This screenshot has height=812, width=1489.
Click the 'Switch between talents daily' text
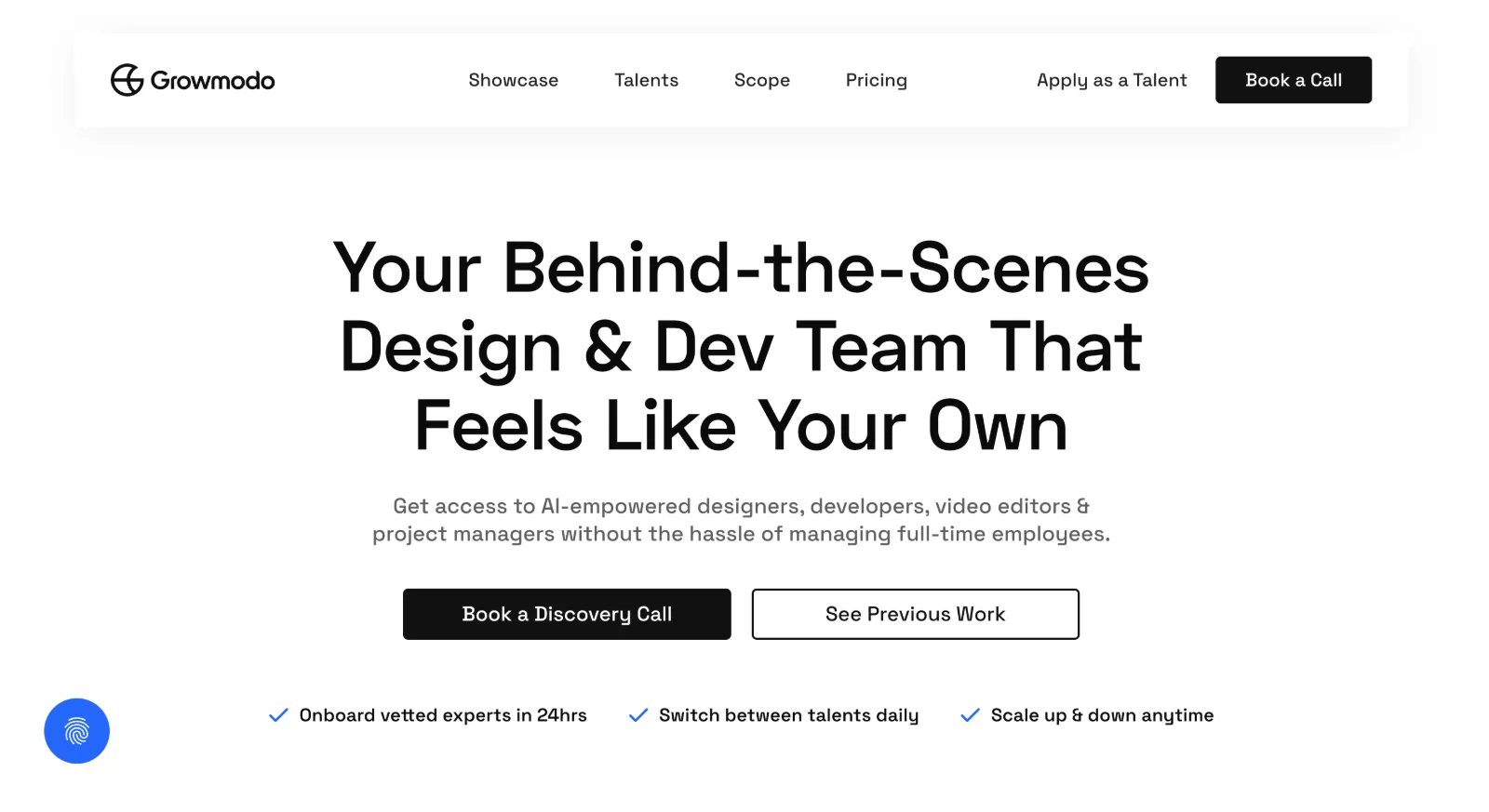pos(788,715)
